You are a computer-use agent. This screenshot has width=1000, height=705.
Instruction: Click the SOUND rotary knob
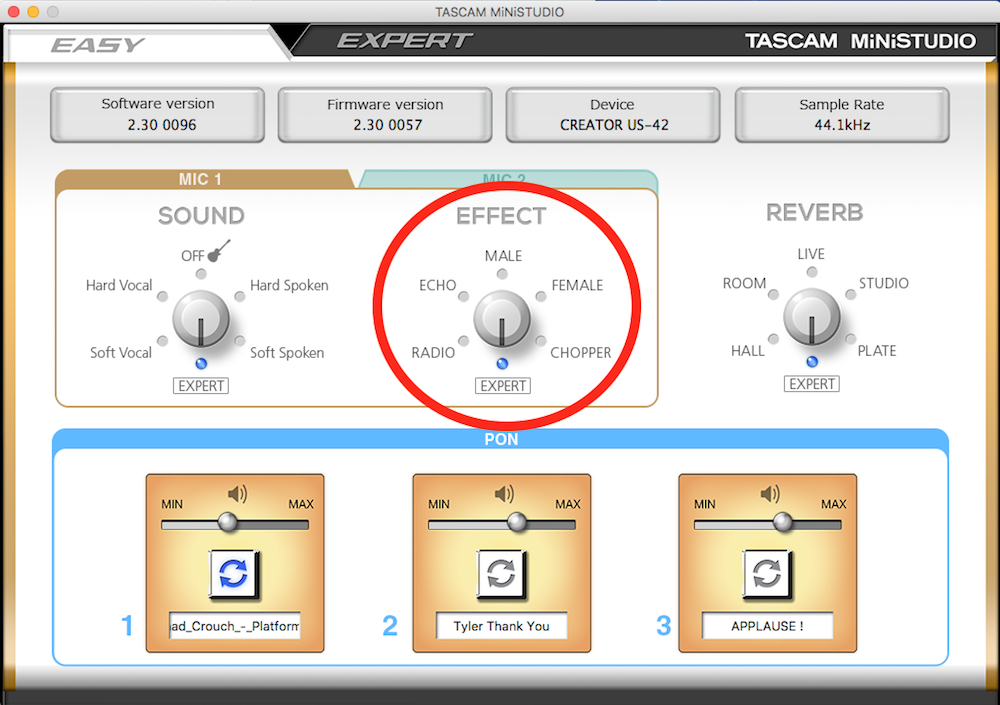point(201,319)
